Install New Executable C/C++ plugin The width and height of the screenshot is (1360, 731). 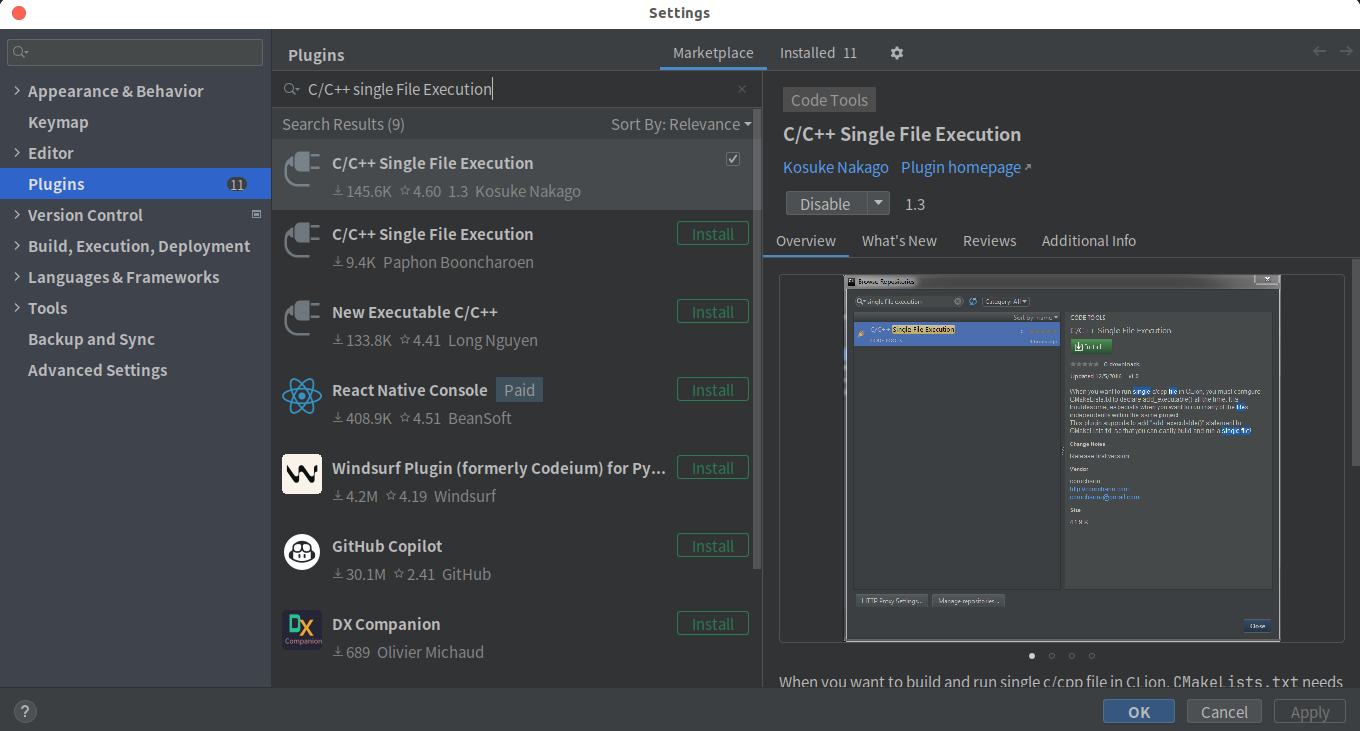(x=713, y=312)
